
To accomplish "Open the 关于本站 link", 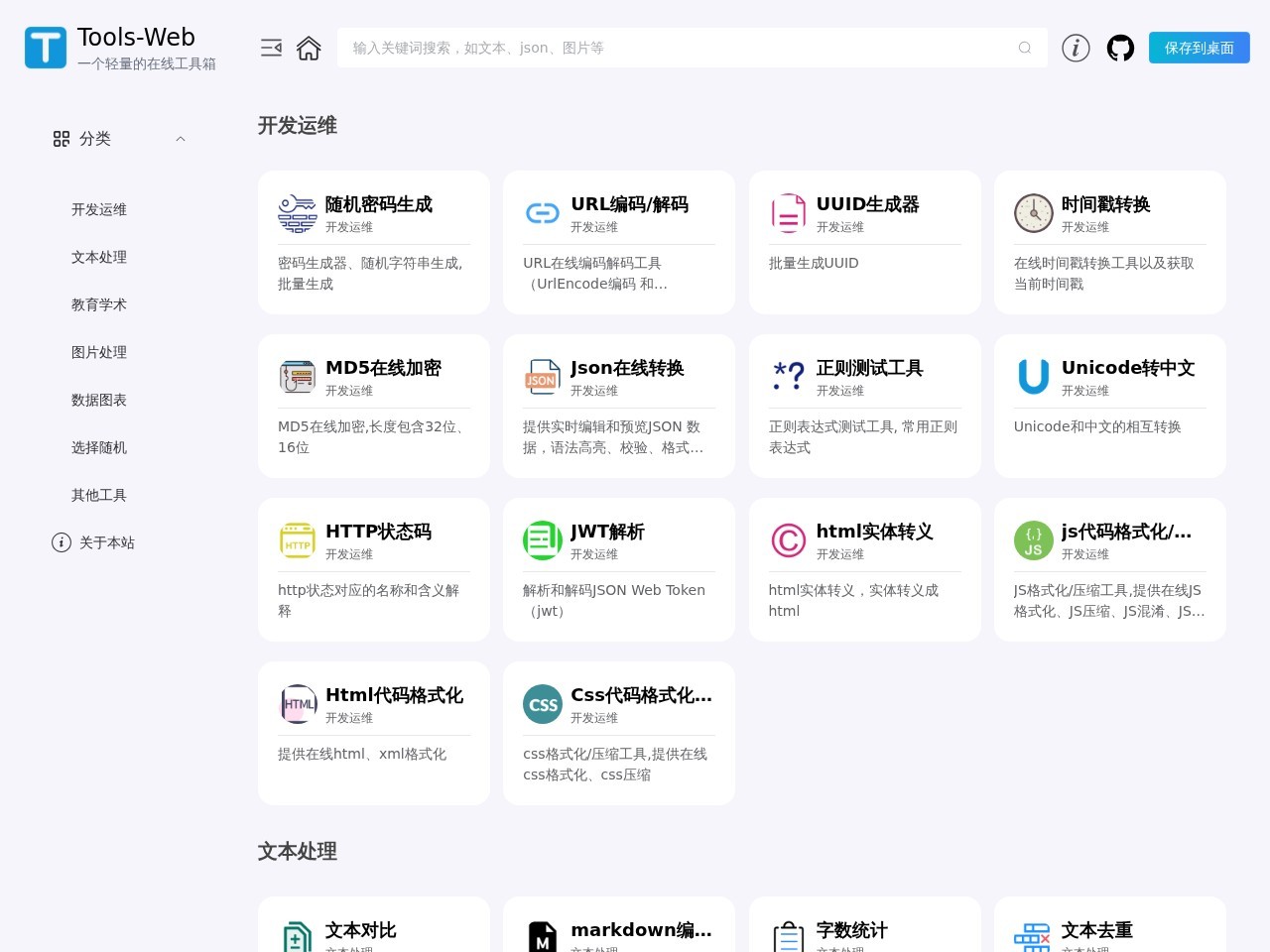I will (x=106, y=542).
